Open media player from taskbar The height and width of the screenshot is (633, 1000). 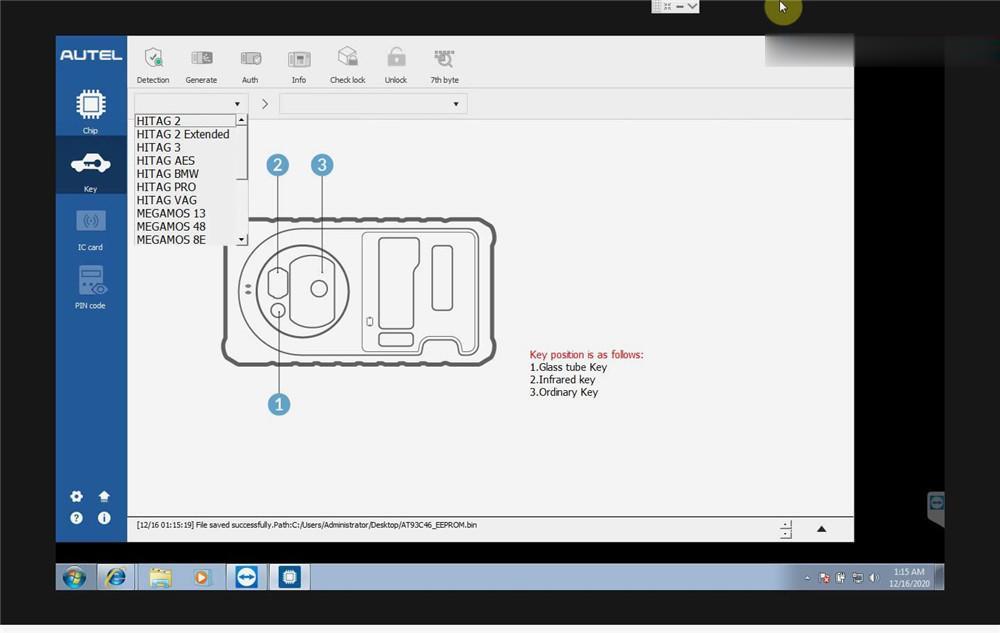202,578
